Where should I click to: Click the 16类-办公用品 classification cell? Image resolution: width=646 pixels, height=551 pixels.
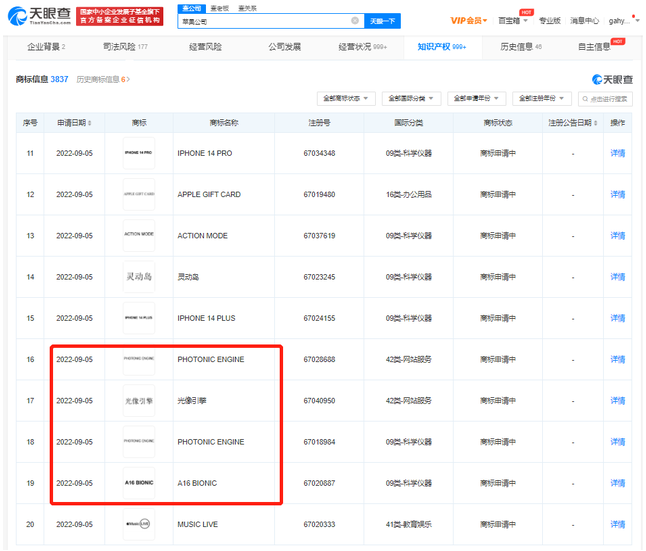point(409,195)
